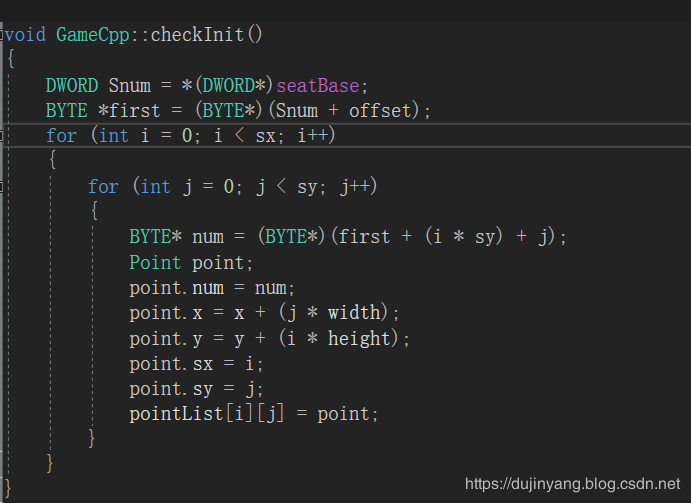Collapse the outer for loop with variable i
Image resolution: width=691 pixels, height=503 pixels.
1,135
